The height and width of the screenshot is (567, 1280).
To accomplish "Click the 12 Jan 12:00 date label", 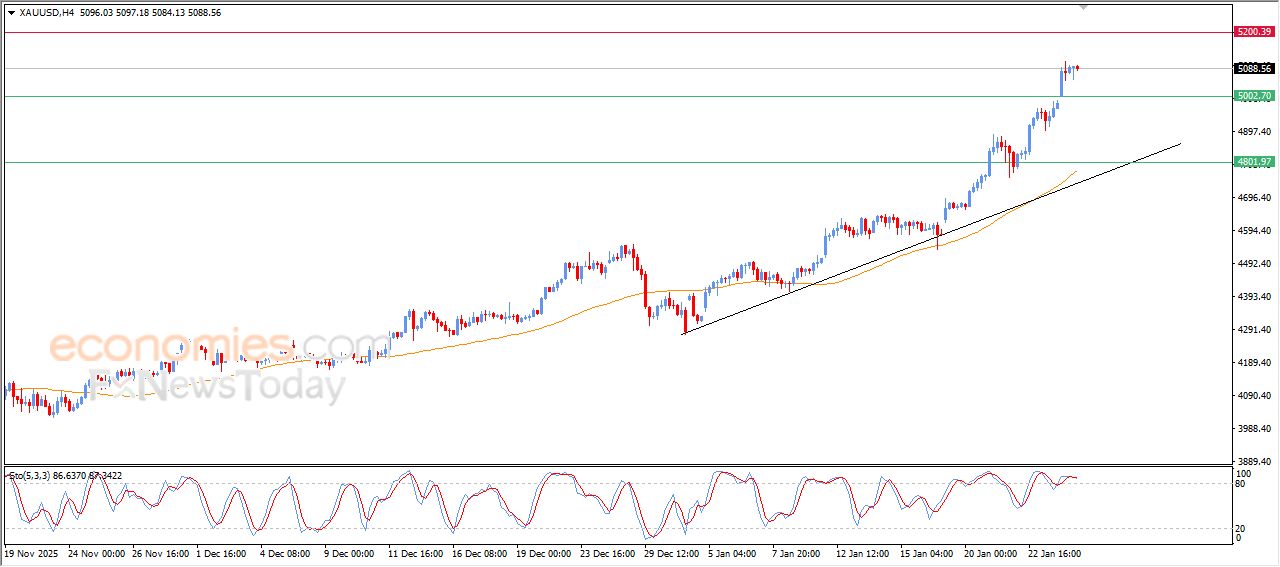I will 862,552.
